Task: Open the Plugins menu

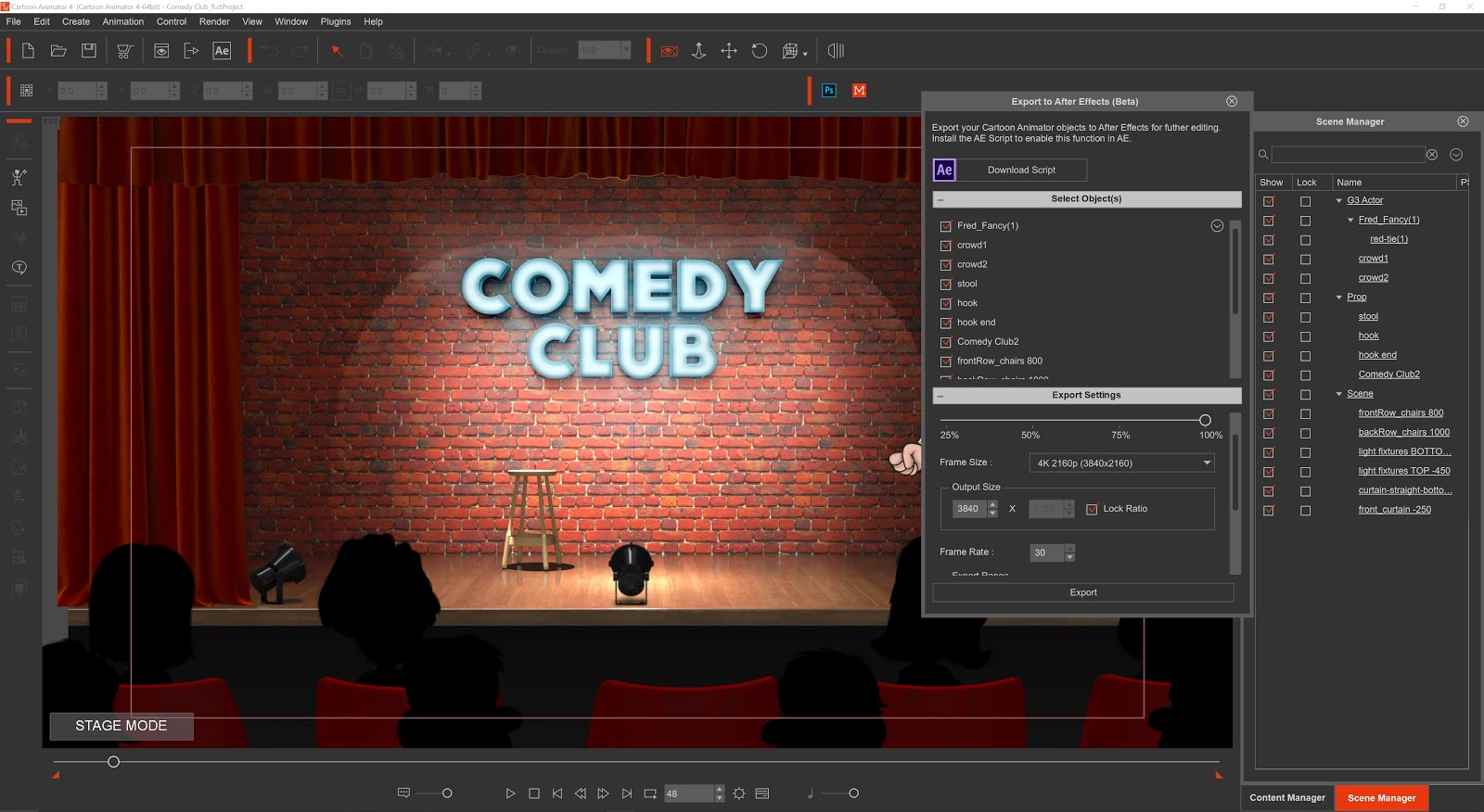Action: click(336, 21)
